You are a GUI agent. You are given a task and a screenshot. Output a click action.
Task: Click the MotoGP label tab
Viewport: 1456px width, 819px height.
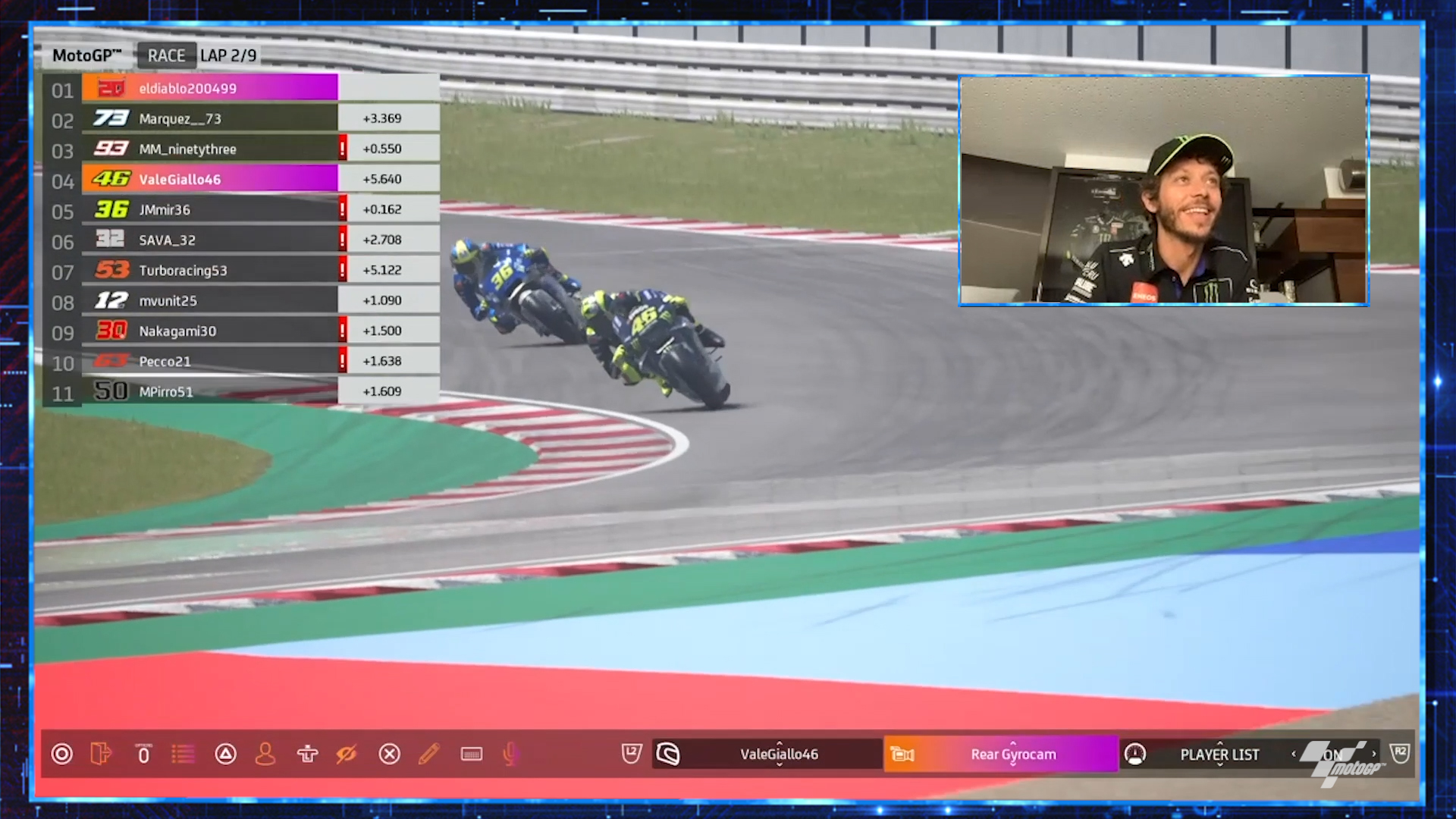[x=86, y=55]
